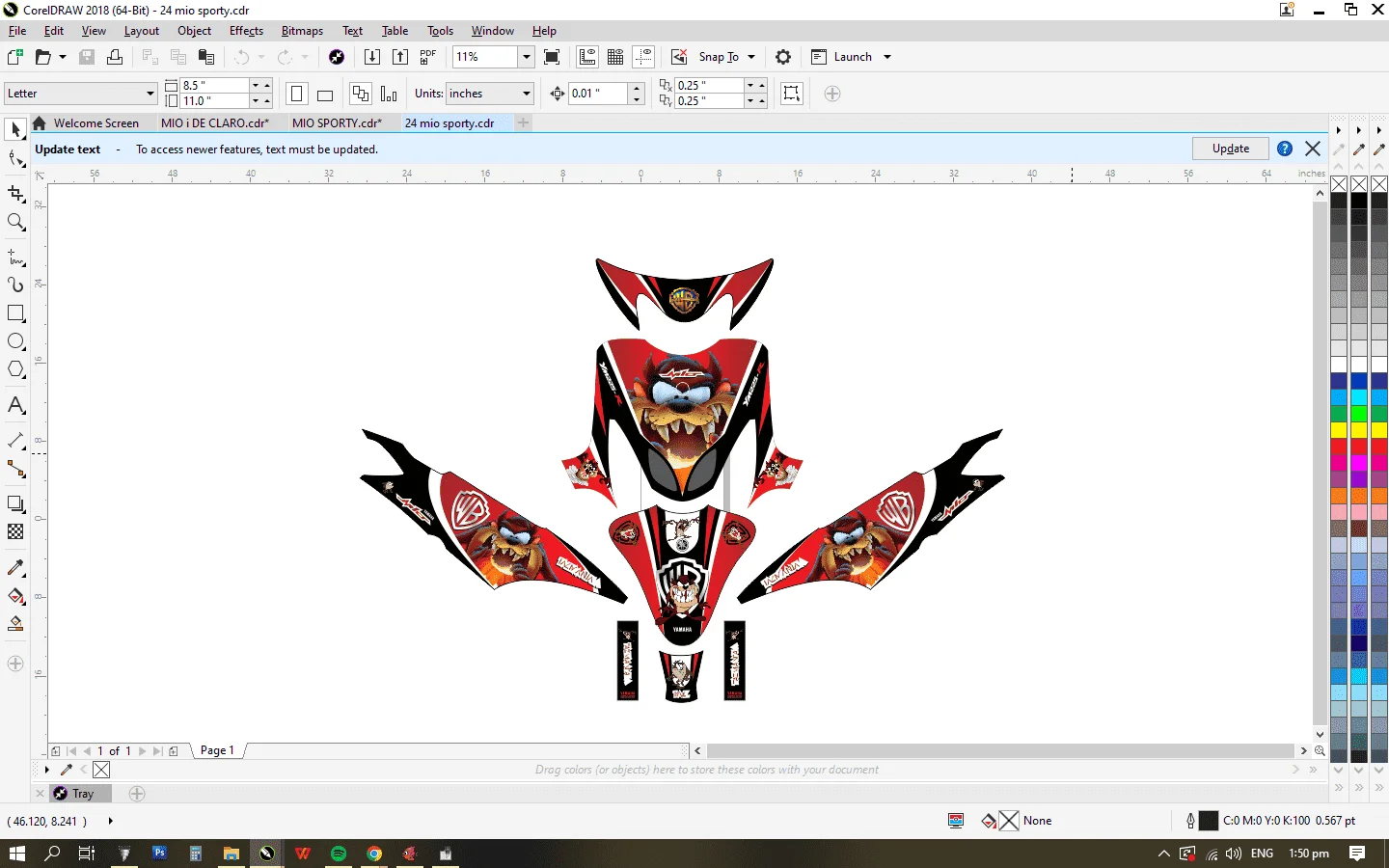Viewport: 1389px width, 868px height.
Task: Pick the Artistic Media tool
Action: (15, 285)
